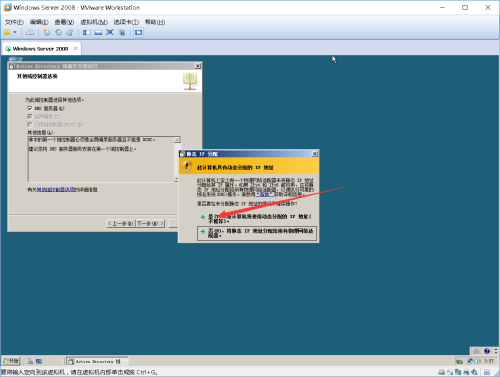Open the 虚拟机(M) menu
Viewport: 500px width, 377px height.
94,22
